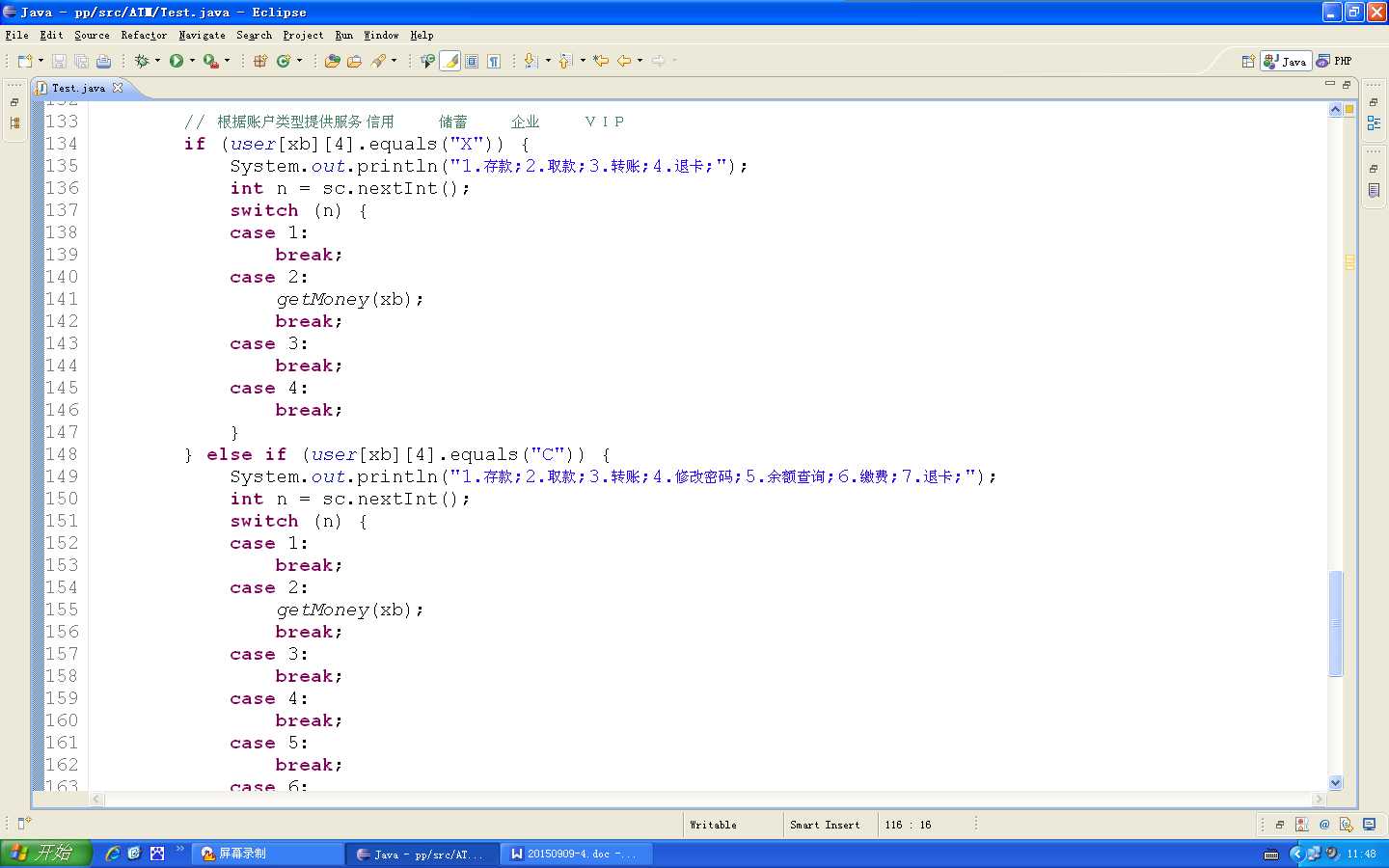The image size is (1389, 868).
Task: Restore the left-side minimized view stack
Action: click(14, 102)
